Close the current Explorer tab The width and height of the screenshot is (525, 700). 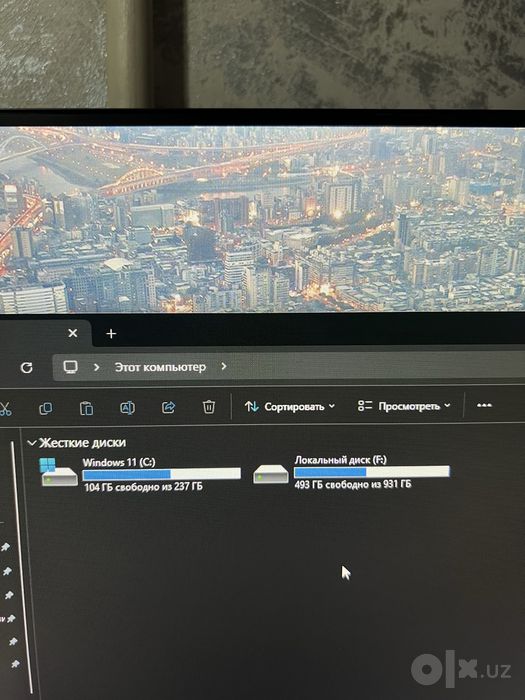pos(73,333)
